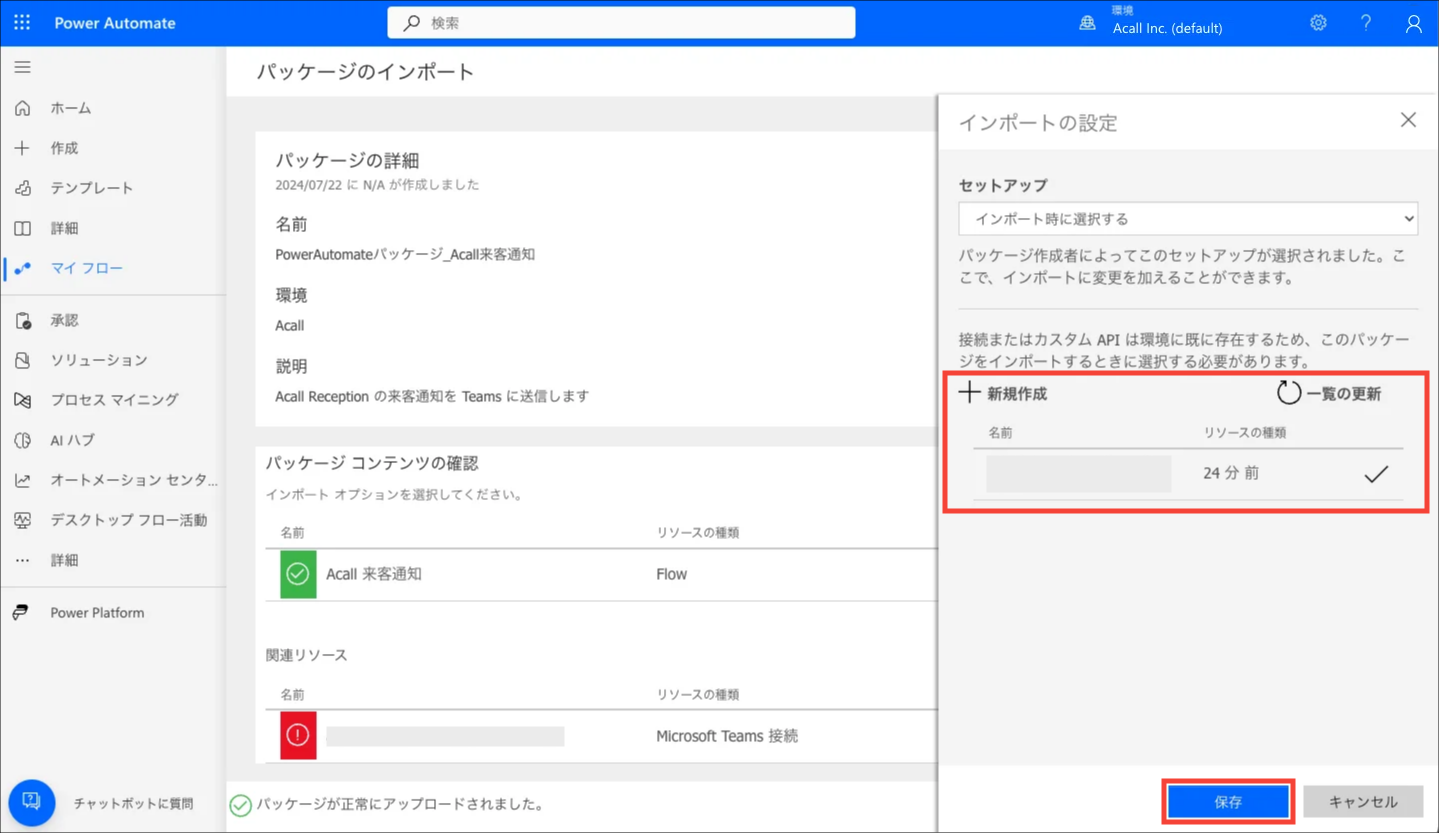Click the 一覧の更新 link

tap(1344, 394)
